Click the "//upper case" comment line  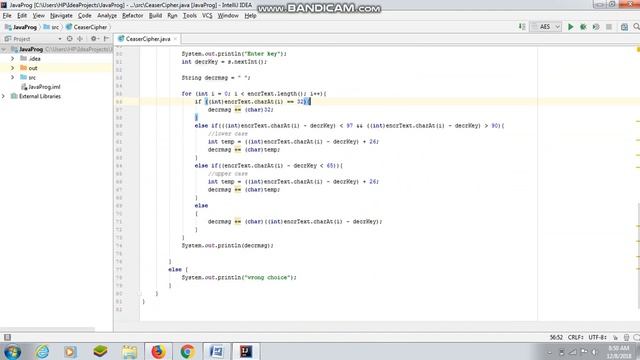click(x=228, y=174)
